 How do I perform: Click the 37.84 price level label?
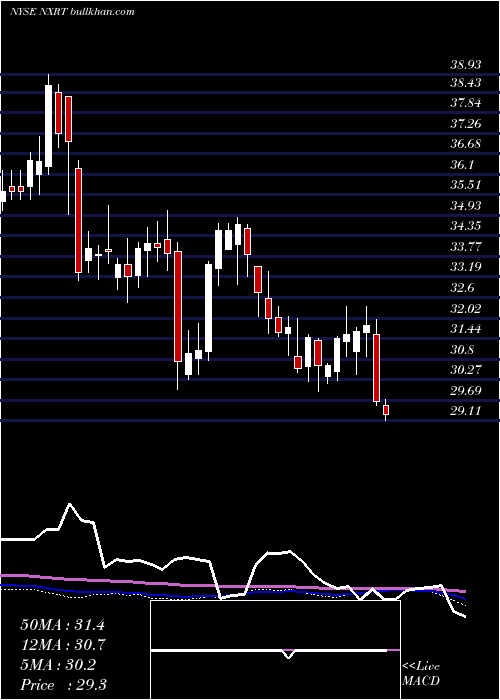coord(466,104)
